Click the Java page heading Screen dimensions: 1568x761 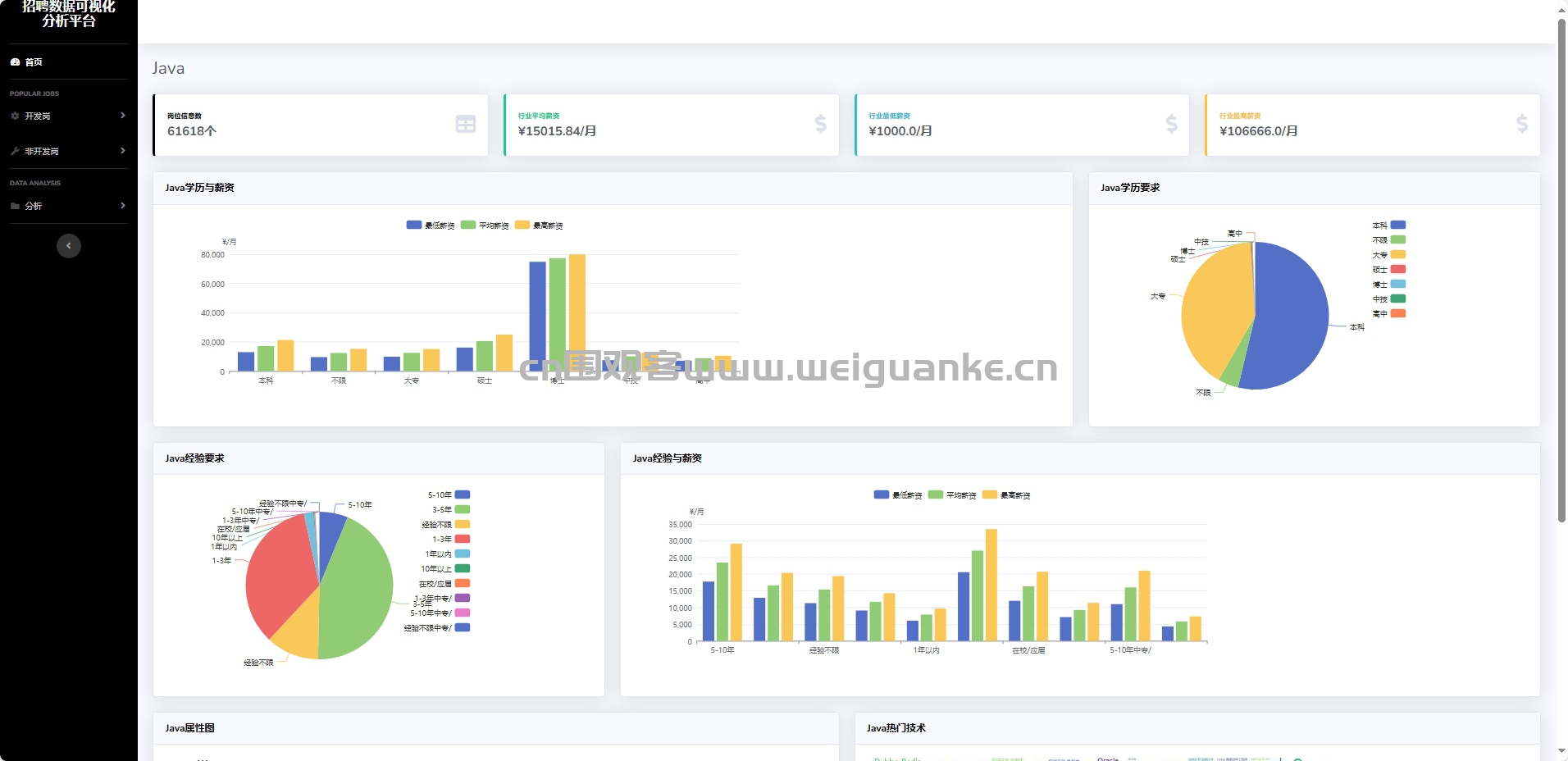[x=168, y=68]
